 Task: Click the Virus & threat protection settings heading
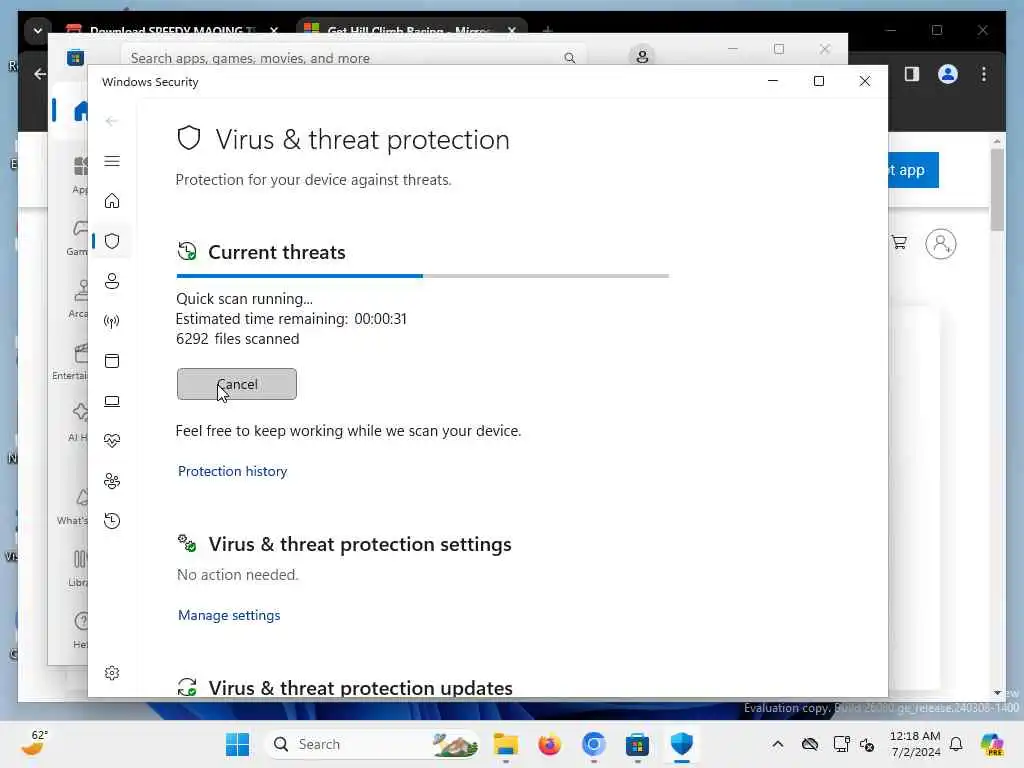[x=360, y=544]
